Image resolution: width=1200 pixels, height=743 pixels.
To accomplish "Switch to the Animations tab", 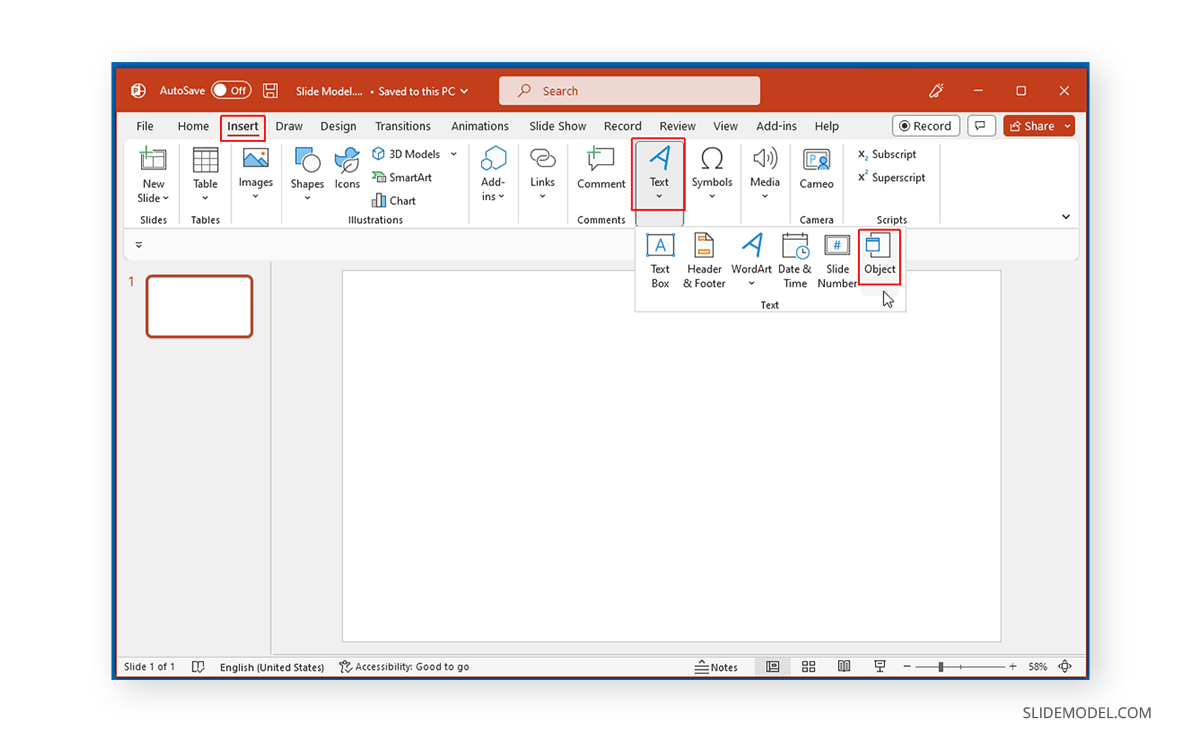I will pyautogui.click(x=480, y=126).
